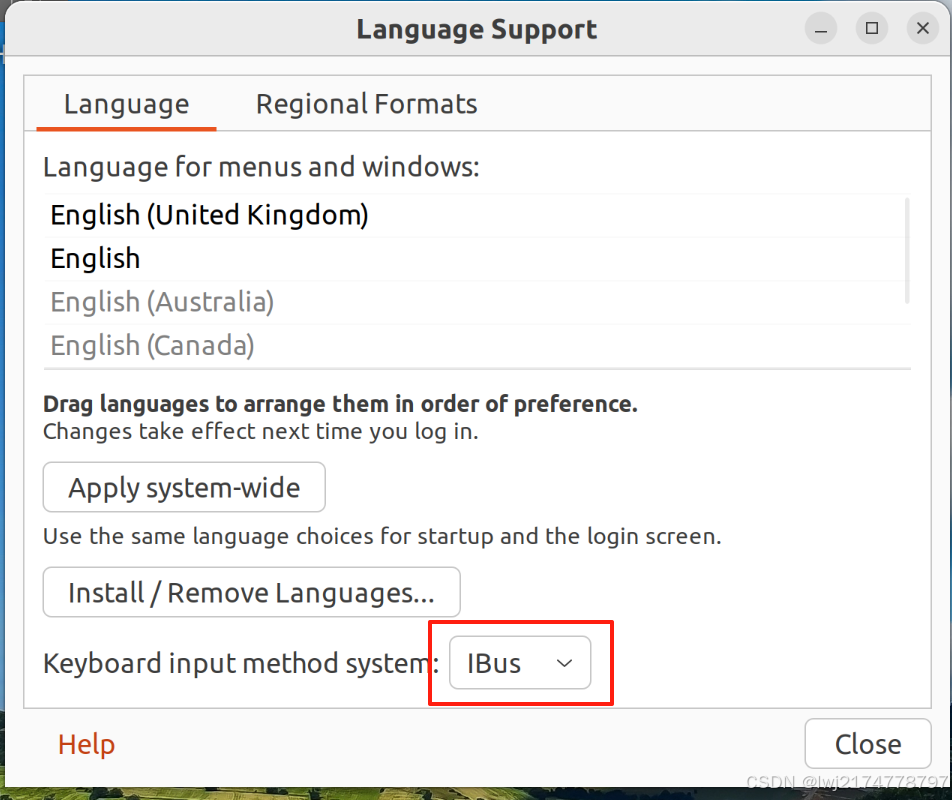
Task: Select English (Australia) in the language list
Action: (x=477, y=302)
